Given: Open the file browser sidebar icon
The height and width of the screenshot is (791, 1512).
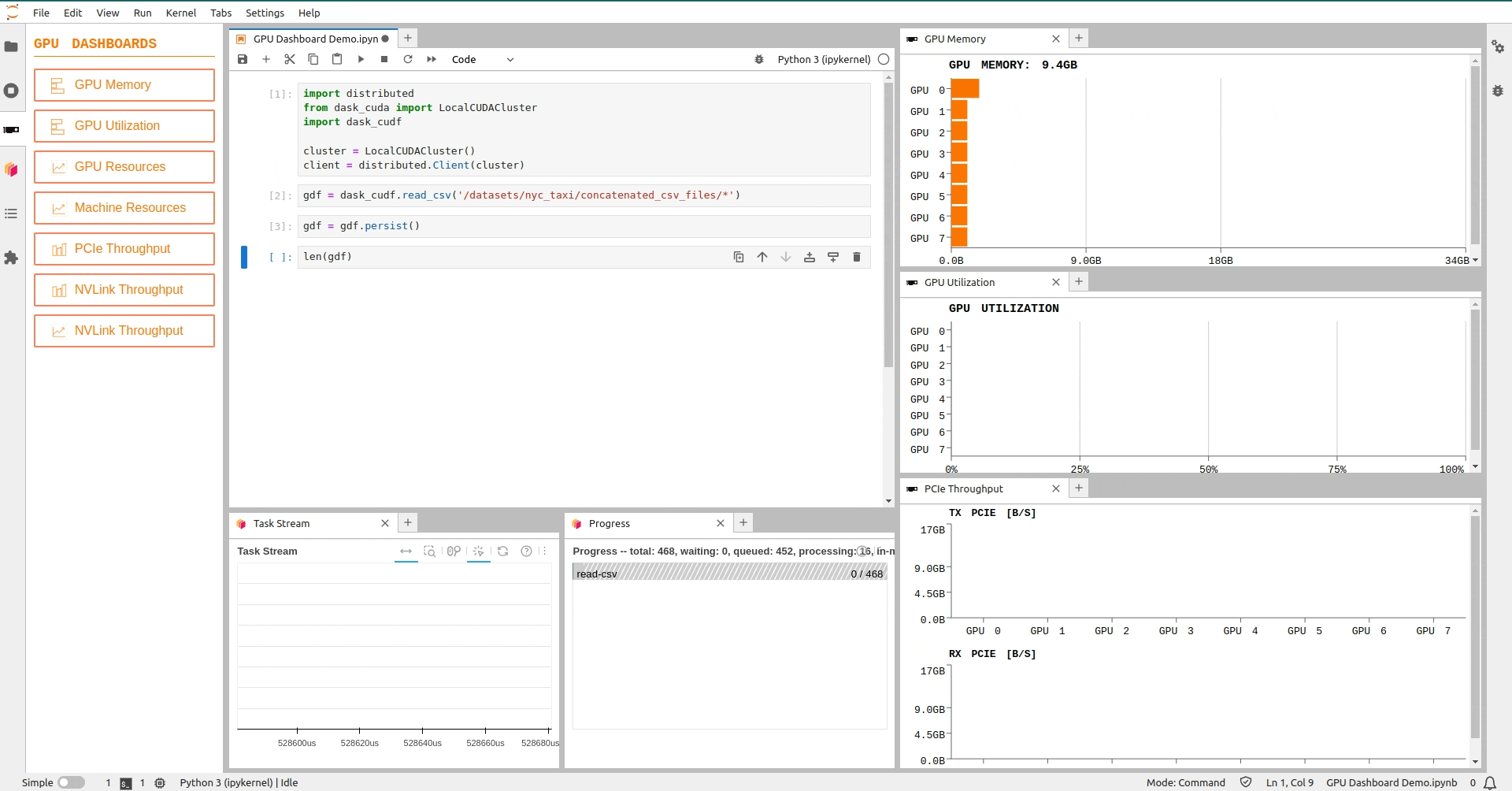Looking at the screenshot, I should click(x=11, y=47).
